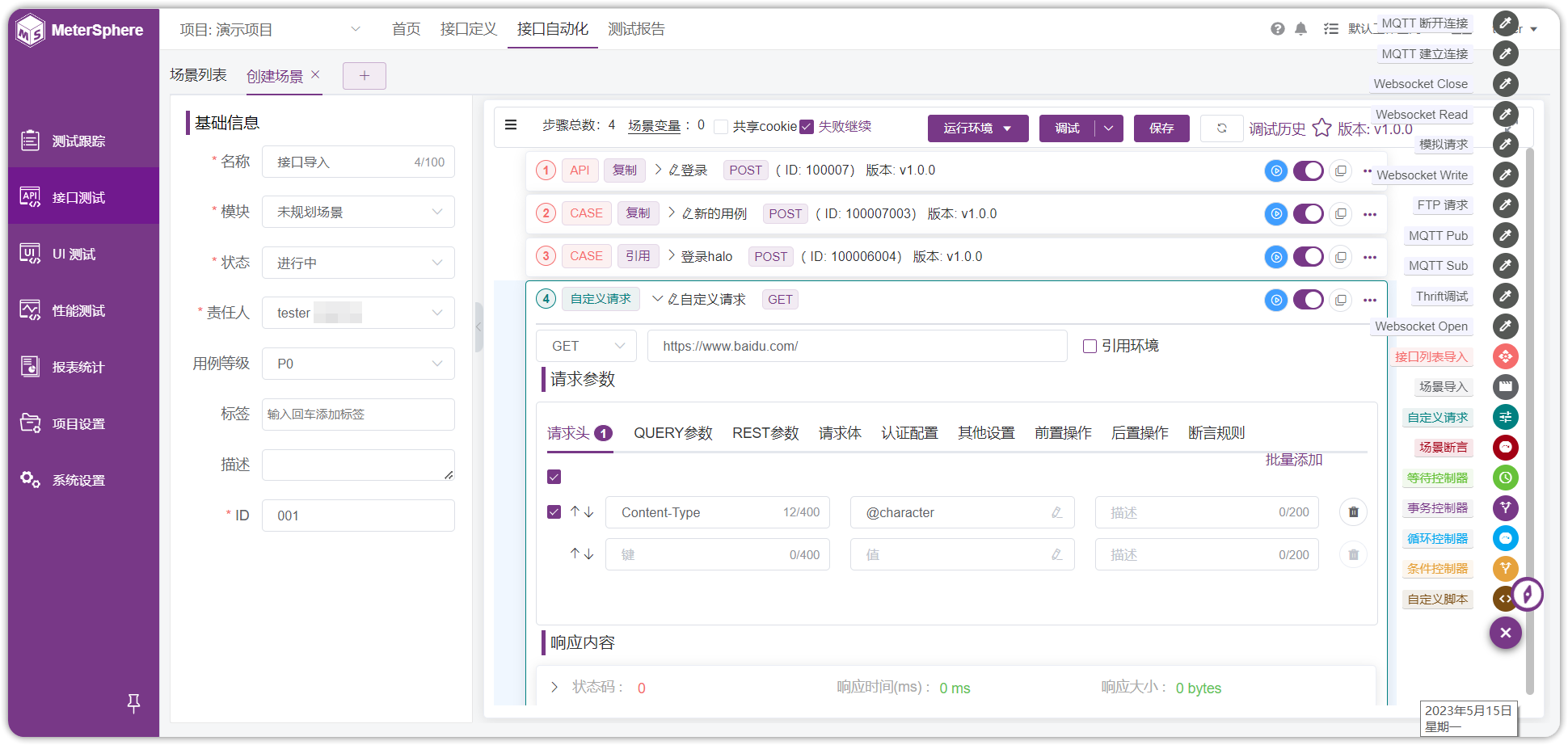Toggle the enable switch for step 1 登录
Image resolution: width=1568 pixels, height=745 pixels.
coord(1308,170)
